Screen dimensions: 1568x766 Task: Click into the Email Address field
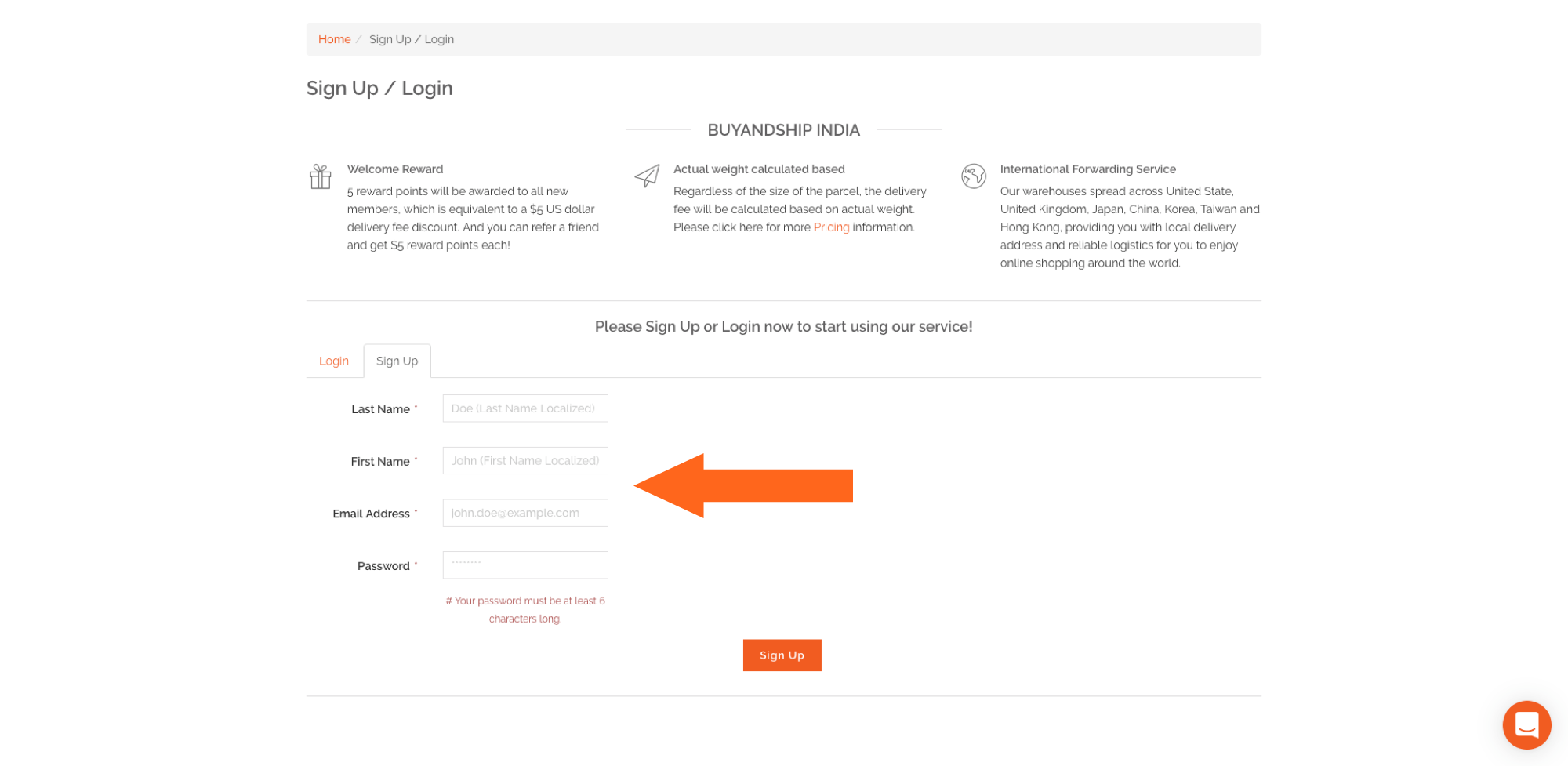coord(525,513)
